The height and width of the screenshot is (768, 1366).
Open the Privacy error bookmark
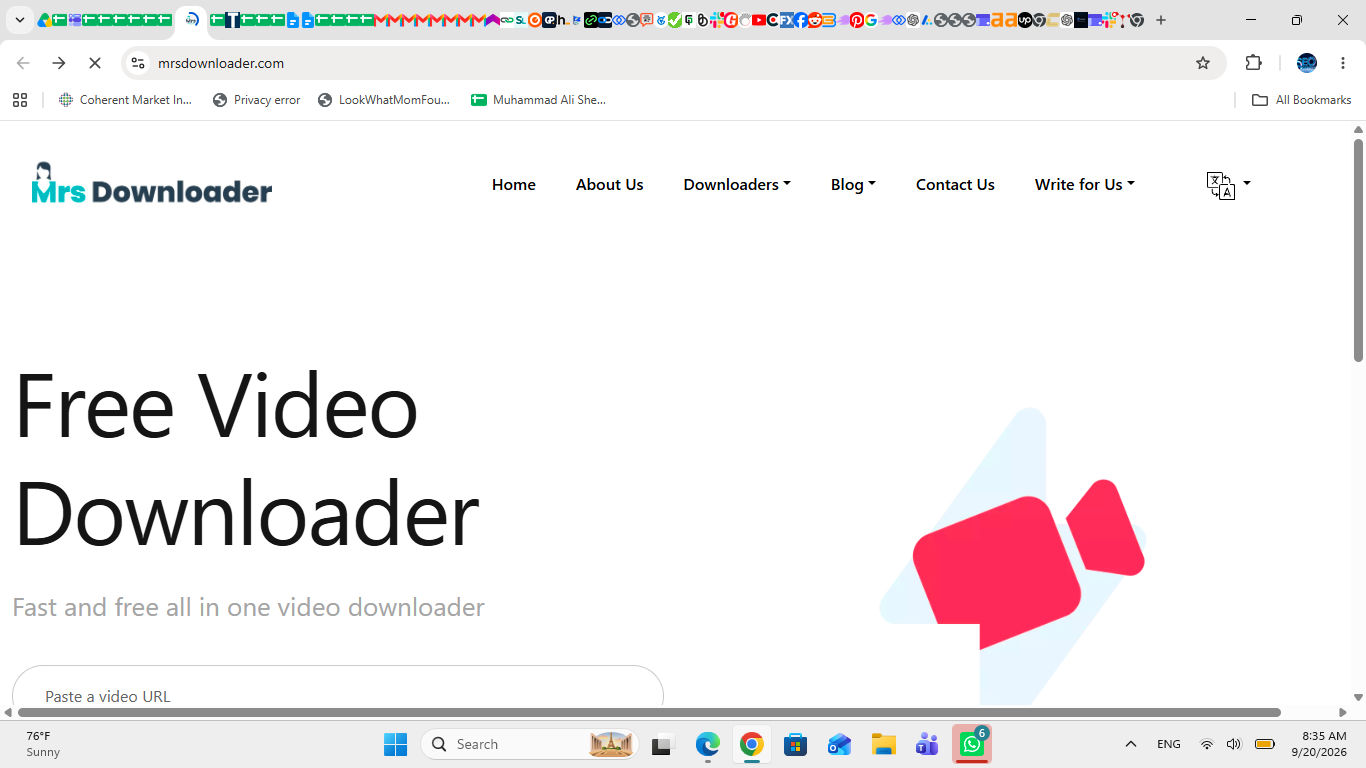257,100
